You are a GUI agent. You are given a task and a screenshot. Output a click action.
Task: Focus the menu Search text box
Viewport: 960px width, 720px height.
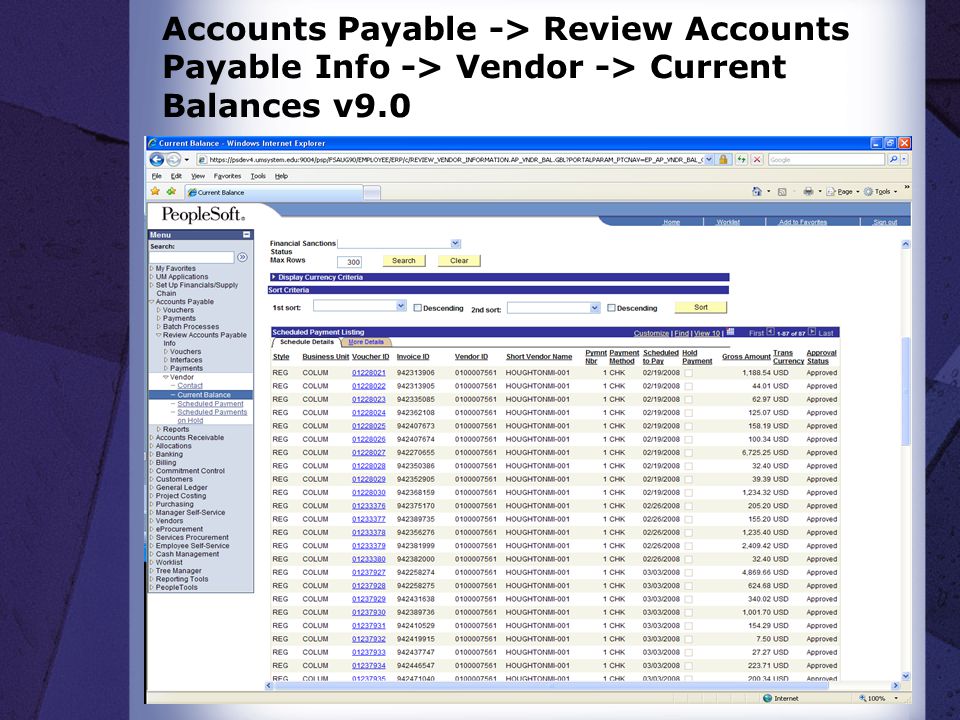(x=192, y=257)
